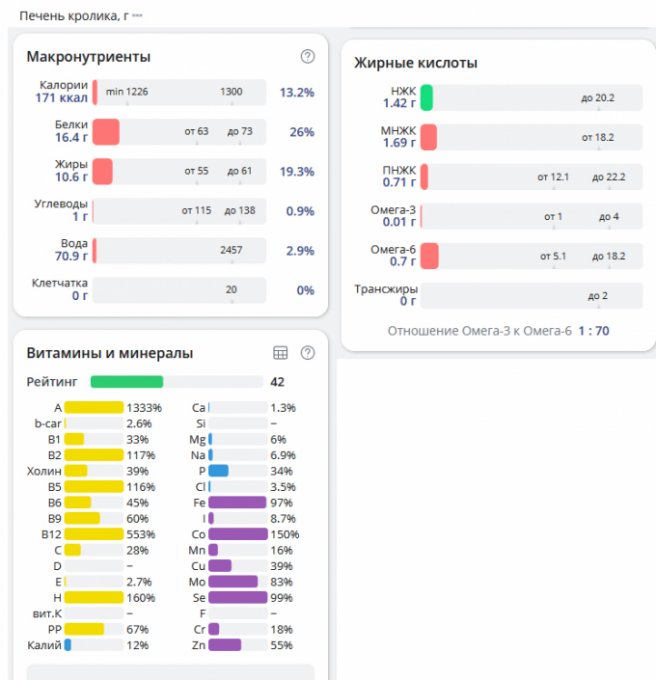
Task: Click the vitamin A 1333% bar
Action: coord(94,408)
